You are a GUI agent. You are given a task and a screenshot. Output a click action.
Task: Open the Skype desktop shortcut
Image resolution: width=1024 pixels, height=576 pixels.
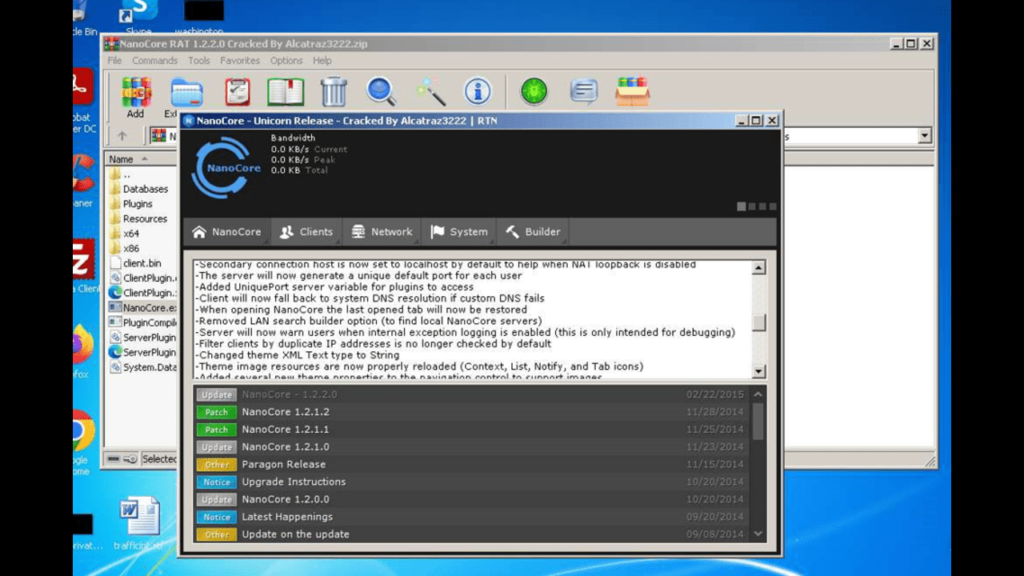(138, 18)
